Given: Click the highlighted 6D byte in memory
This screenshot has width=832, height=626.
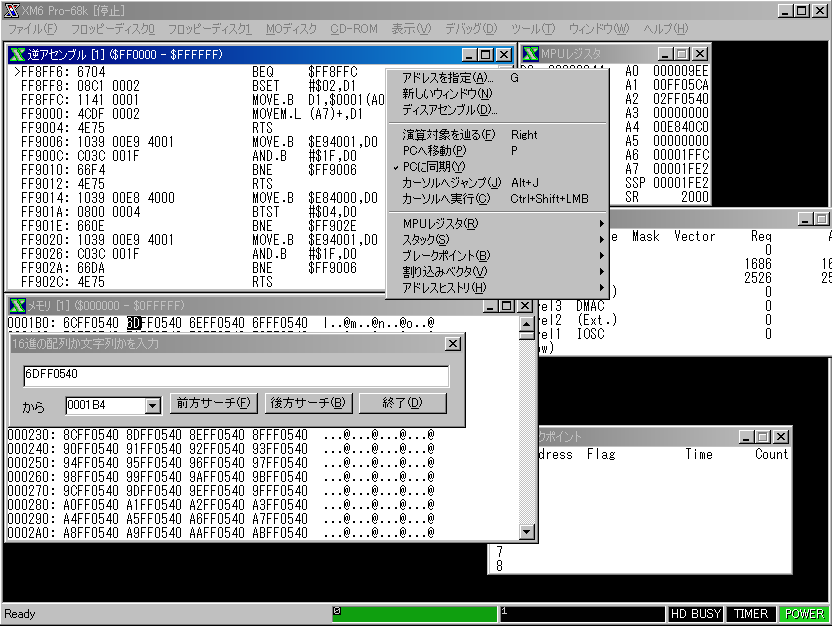Looking at the screenshot, I should pyautogui.click(x=133, y=323).
